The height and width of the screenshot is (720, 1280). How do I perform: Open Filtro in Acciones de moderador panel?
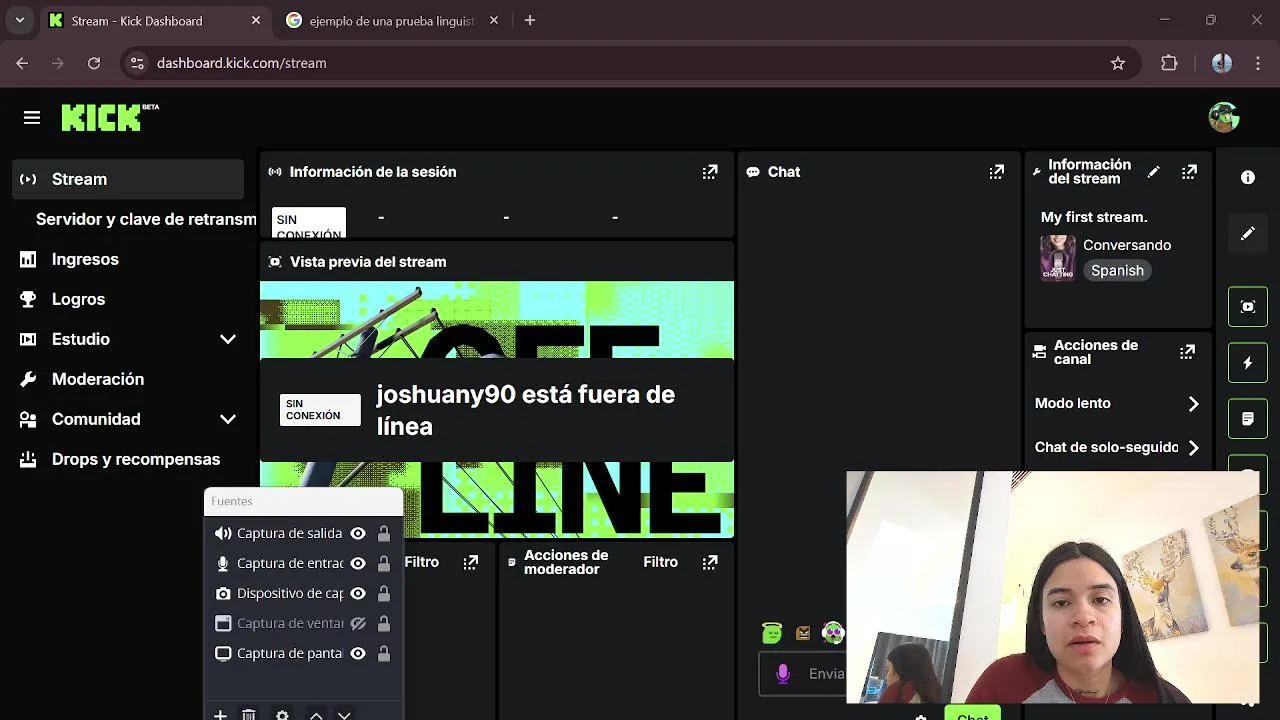660,562
